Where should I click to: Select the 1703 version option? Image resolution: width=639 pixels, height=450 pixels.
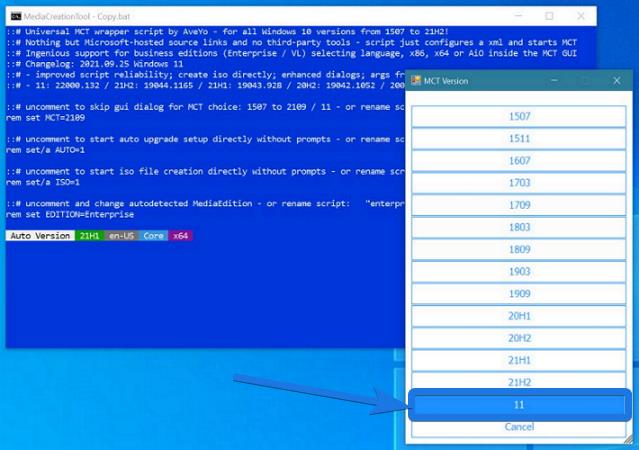tap(519, 183)
